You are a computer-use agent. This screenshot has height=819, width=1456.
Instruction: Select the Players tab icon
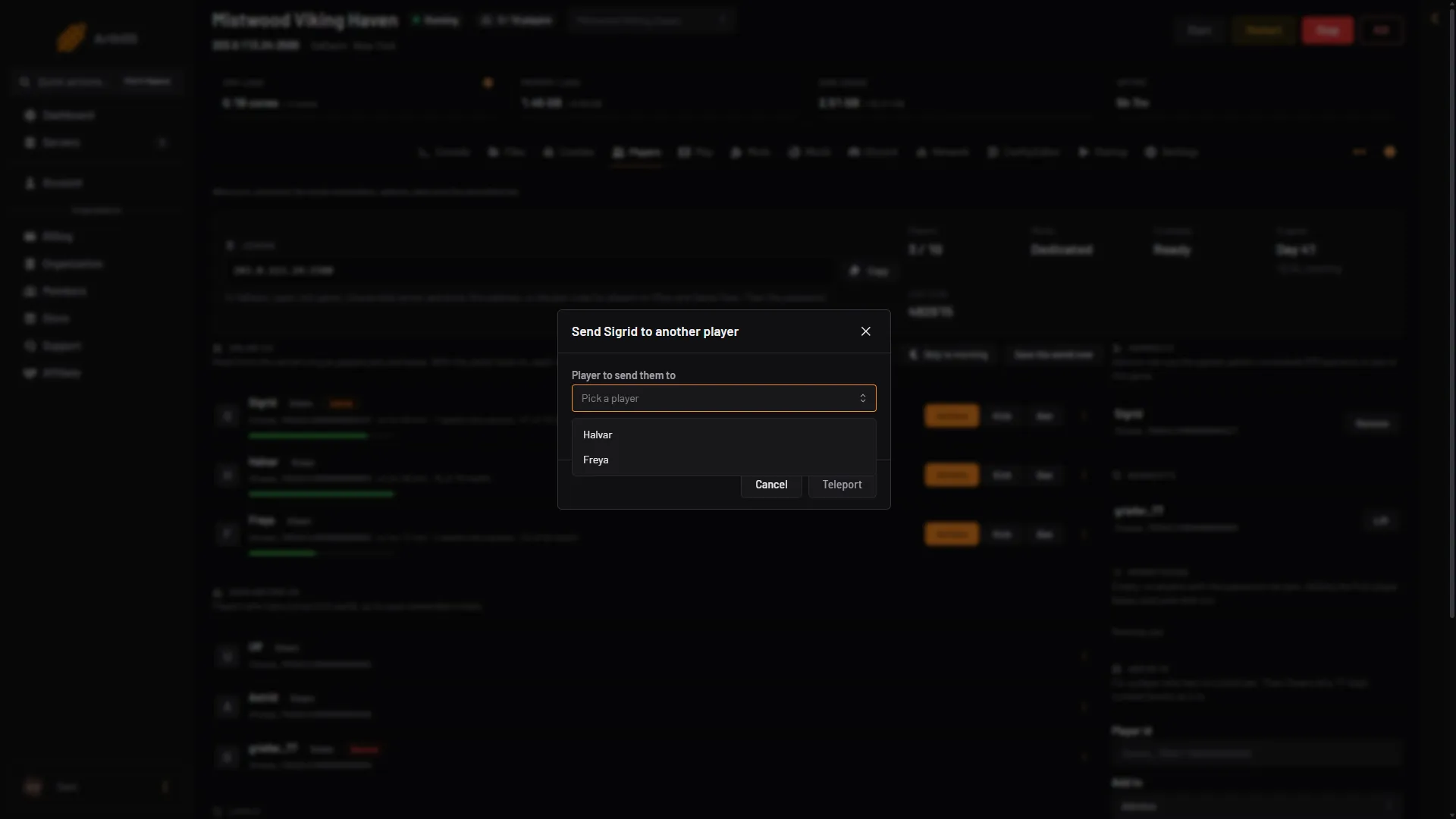coord(618,152)
